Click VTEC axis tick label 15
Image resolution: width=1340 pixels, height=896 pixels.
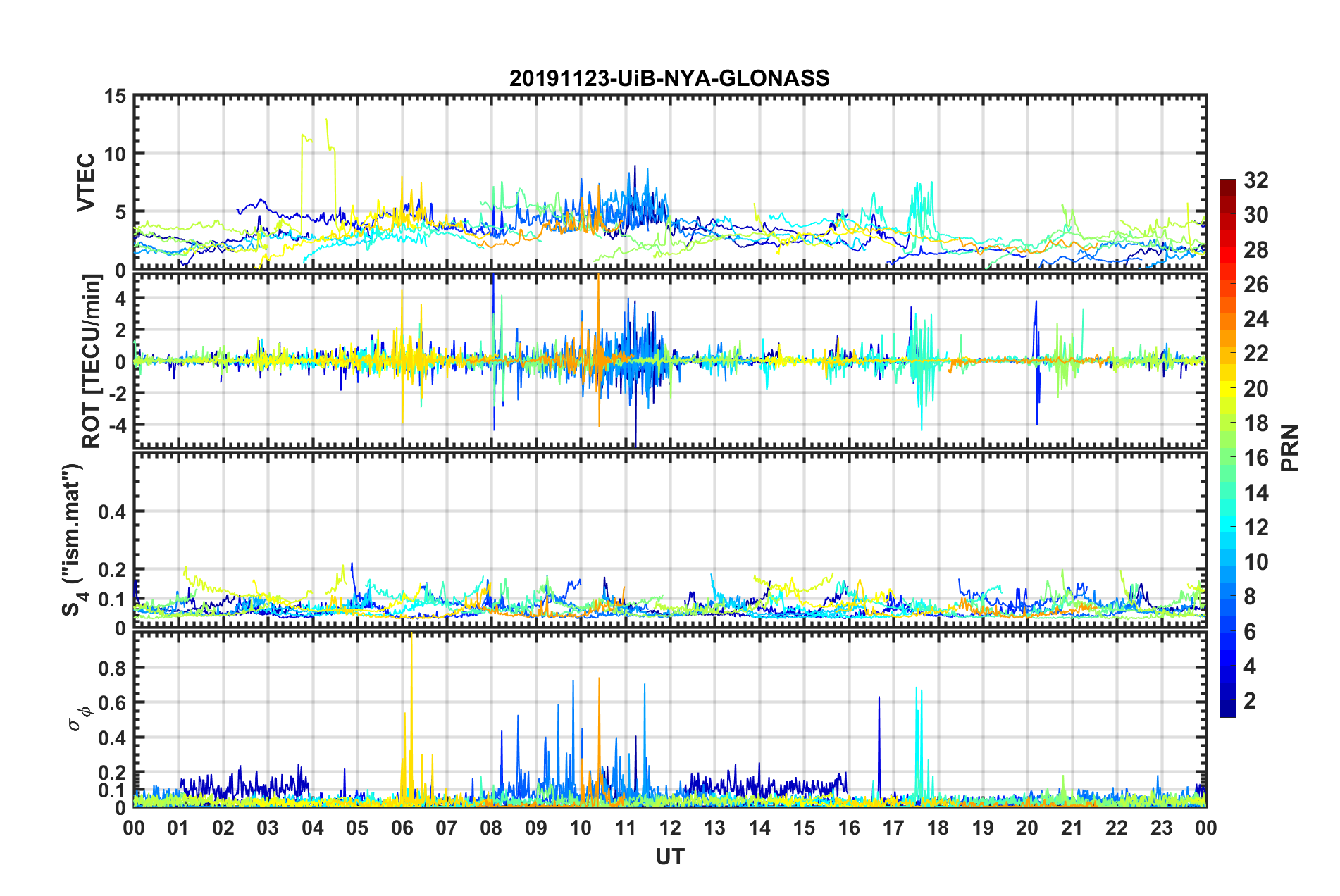pos(115,97)
